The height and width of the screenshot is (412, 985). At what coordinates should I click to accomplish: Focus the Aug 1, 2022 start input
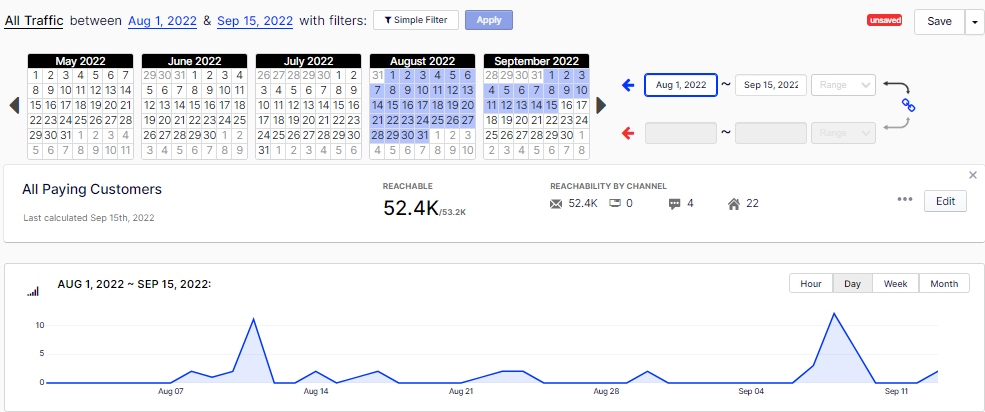click(681, 85)
